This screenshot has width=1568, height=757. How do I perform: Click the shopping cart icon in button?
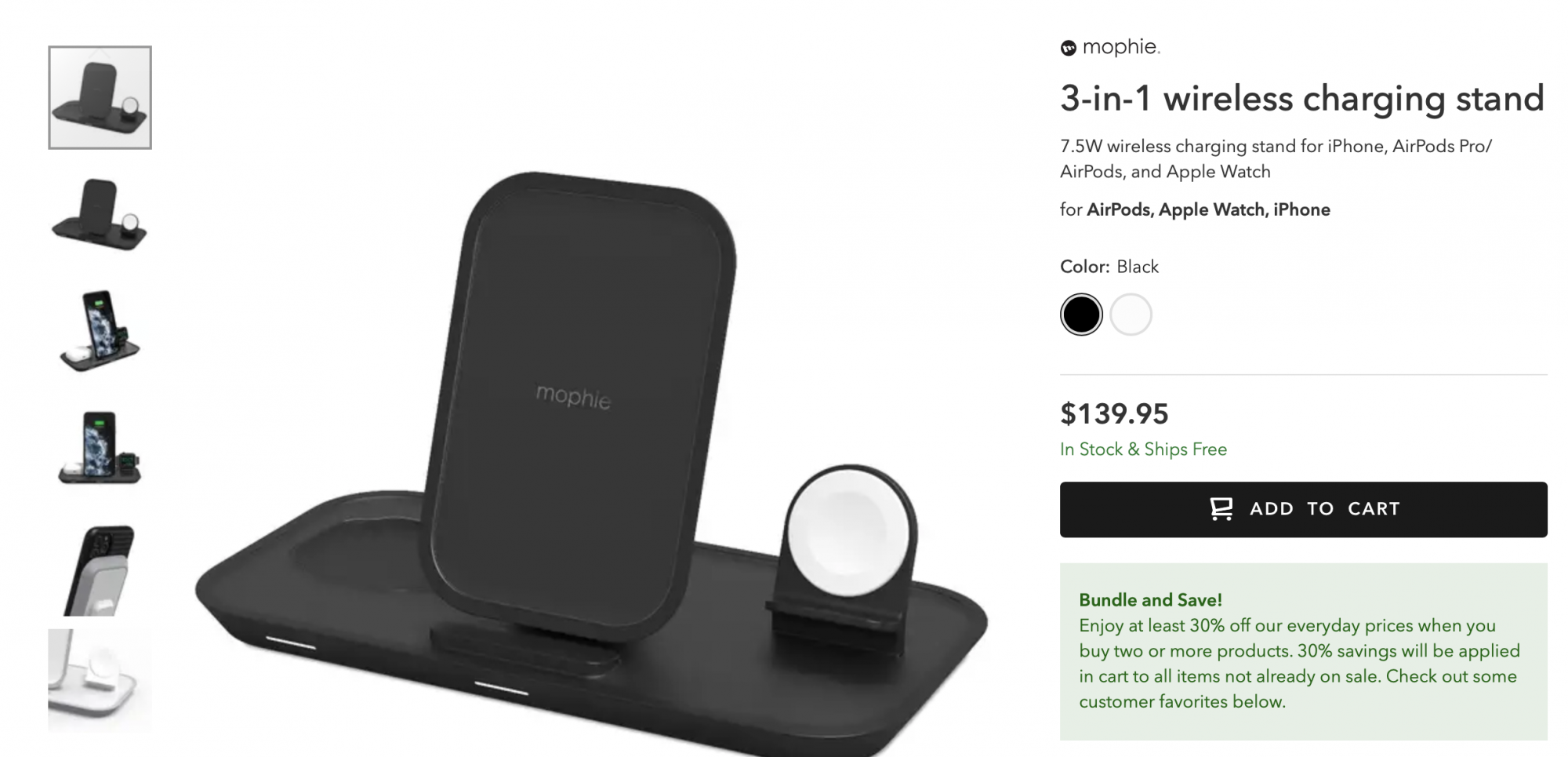pyautogui.click(x=1221, y=509)
